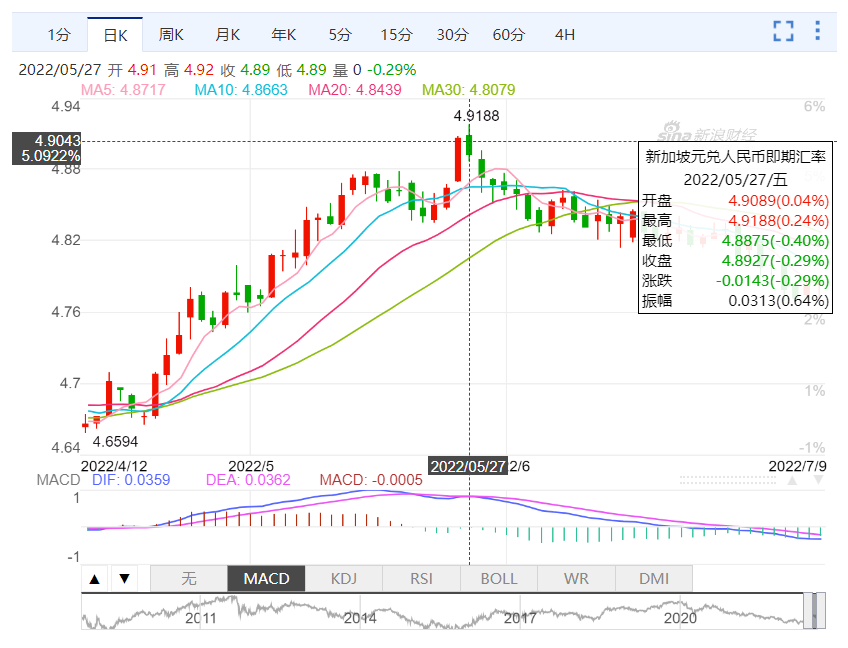Image resolution: width=848 pixels, height=648 pixels.
Task: Click the MA5: 4.8717 legend label
Action: click(x=123, y=90)
